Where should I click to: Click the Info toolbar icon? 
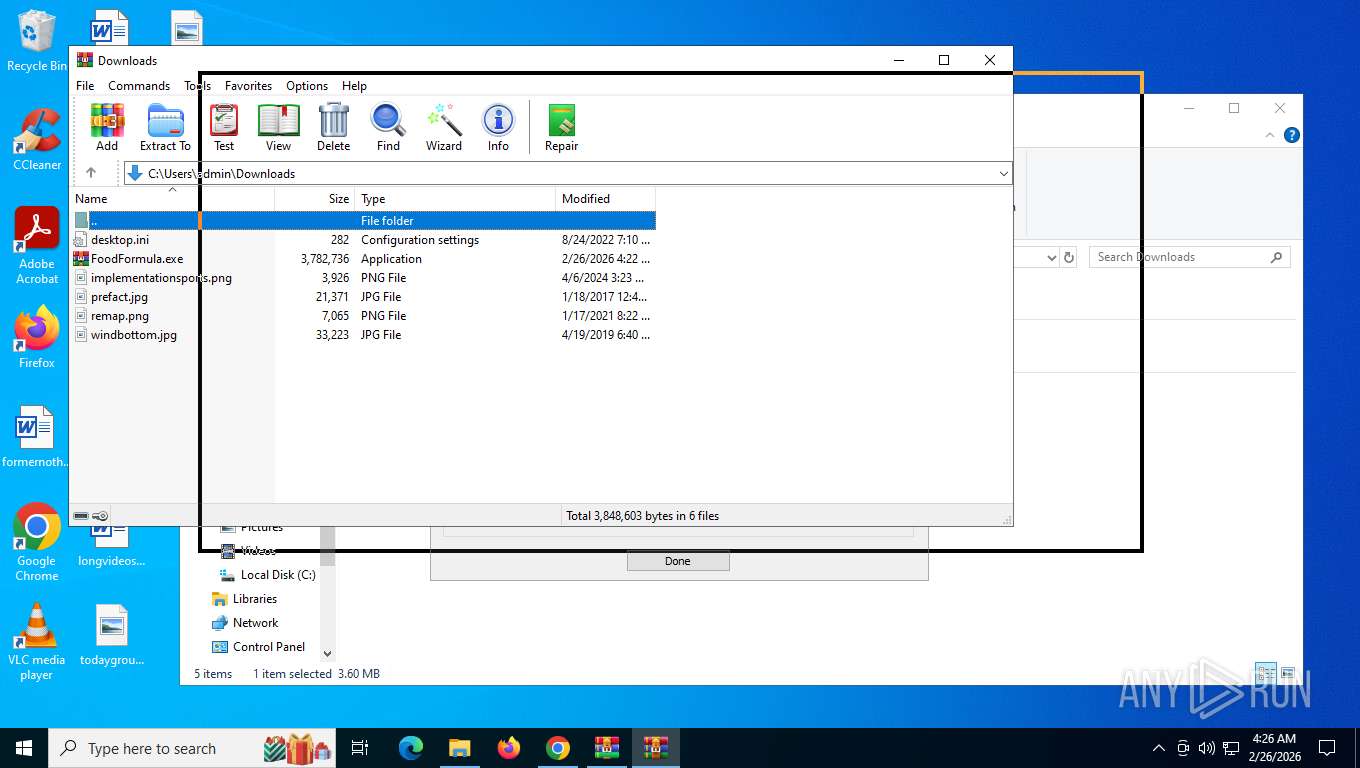(x=498, y=127)
